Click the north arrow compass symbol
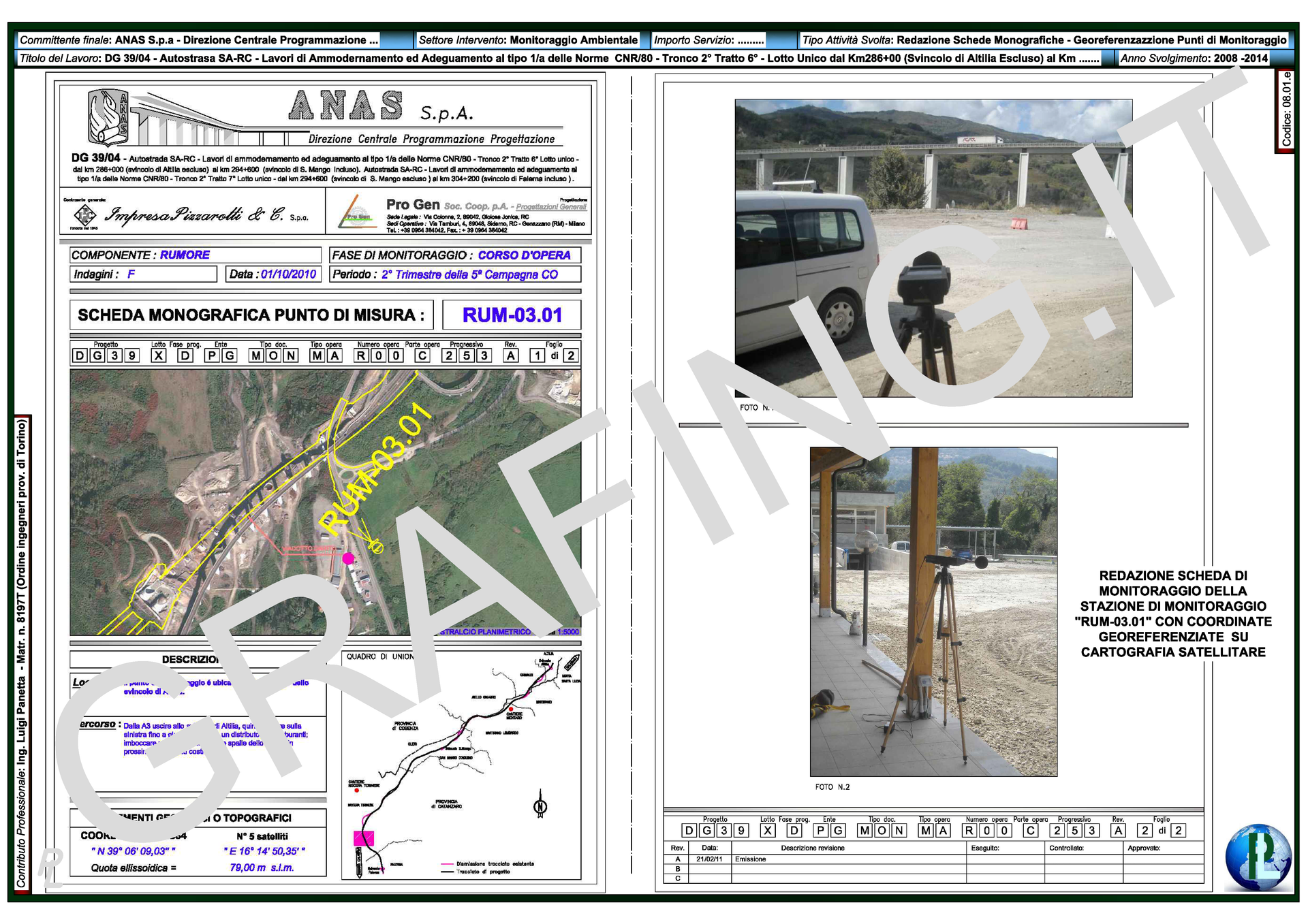This screenshot has width=1308, height=924. click(540, 806)
